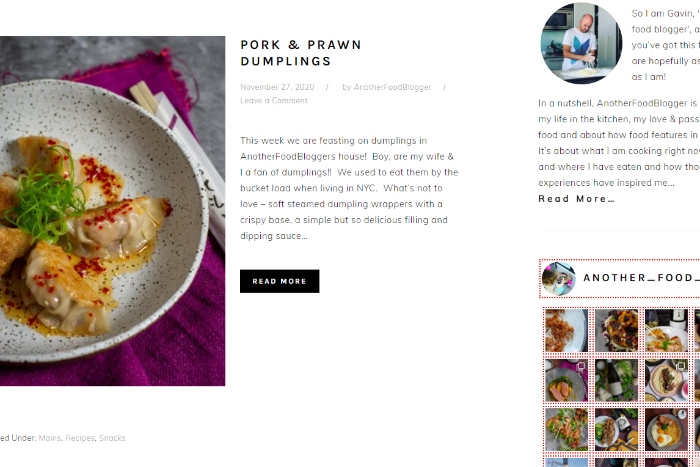The width and height of the screenshot is (700, 467).
Task: Open the Snacks category link
Action: [112, 438]
